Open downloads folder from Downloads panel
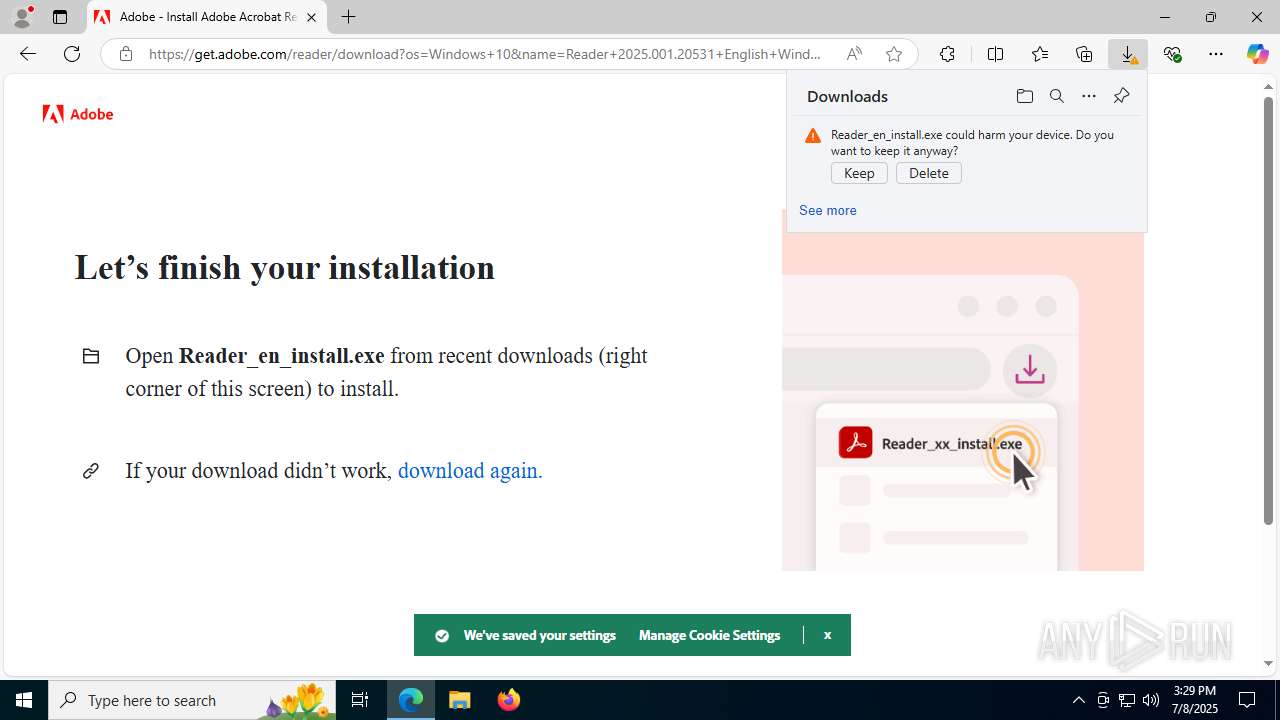1280x720 pixels. pos(1024,96)
